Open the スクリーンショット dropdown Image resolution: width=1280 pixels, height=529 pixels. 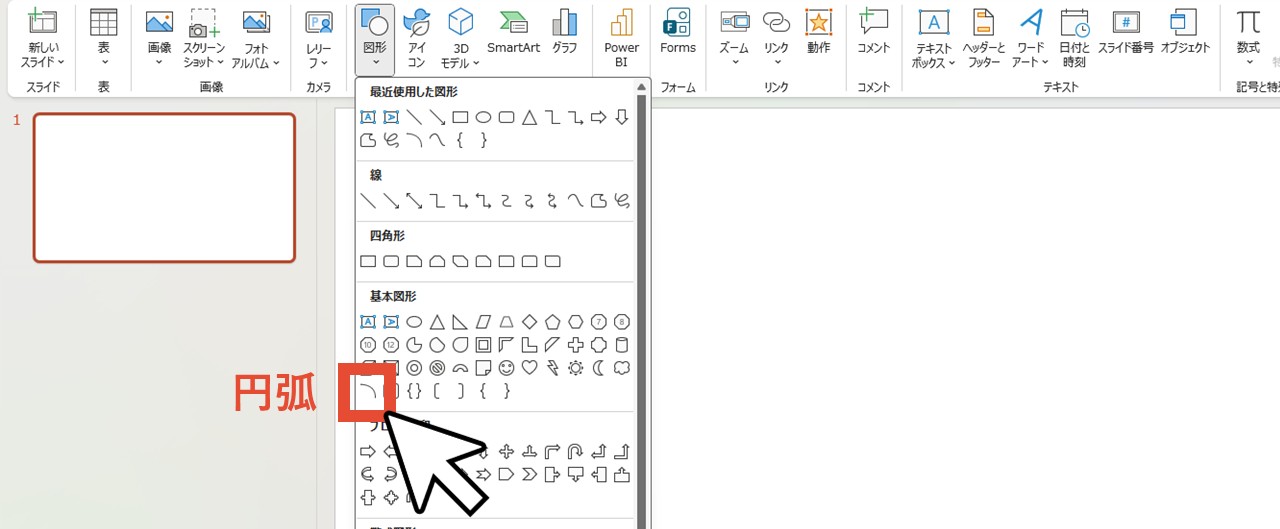coord(204,48)
